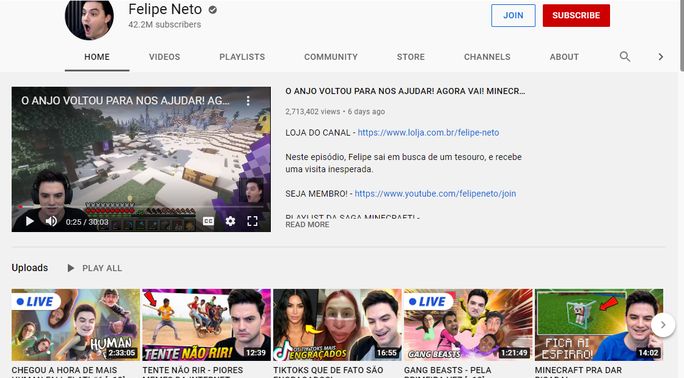Viewport: 684px width, 378px height.
Task: Click the verified badge next to Felipe Neto
Action: [x=212, y=10]
